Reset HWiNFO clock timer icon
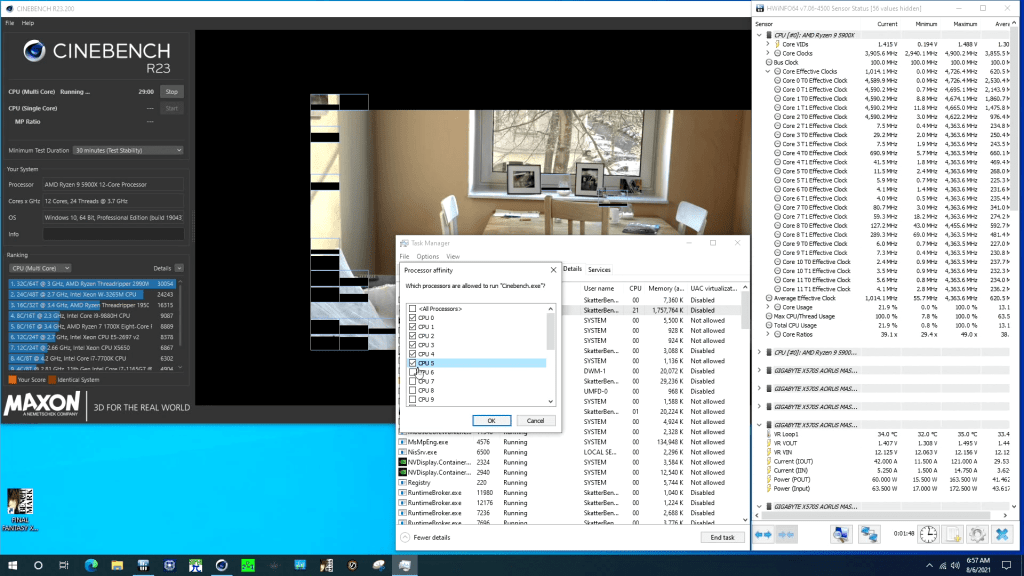 tap(928, 534)
